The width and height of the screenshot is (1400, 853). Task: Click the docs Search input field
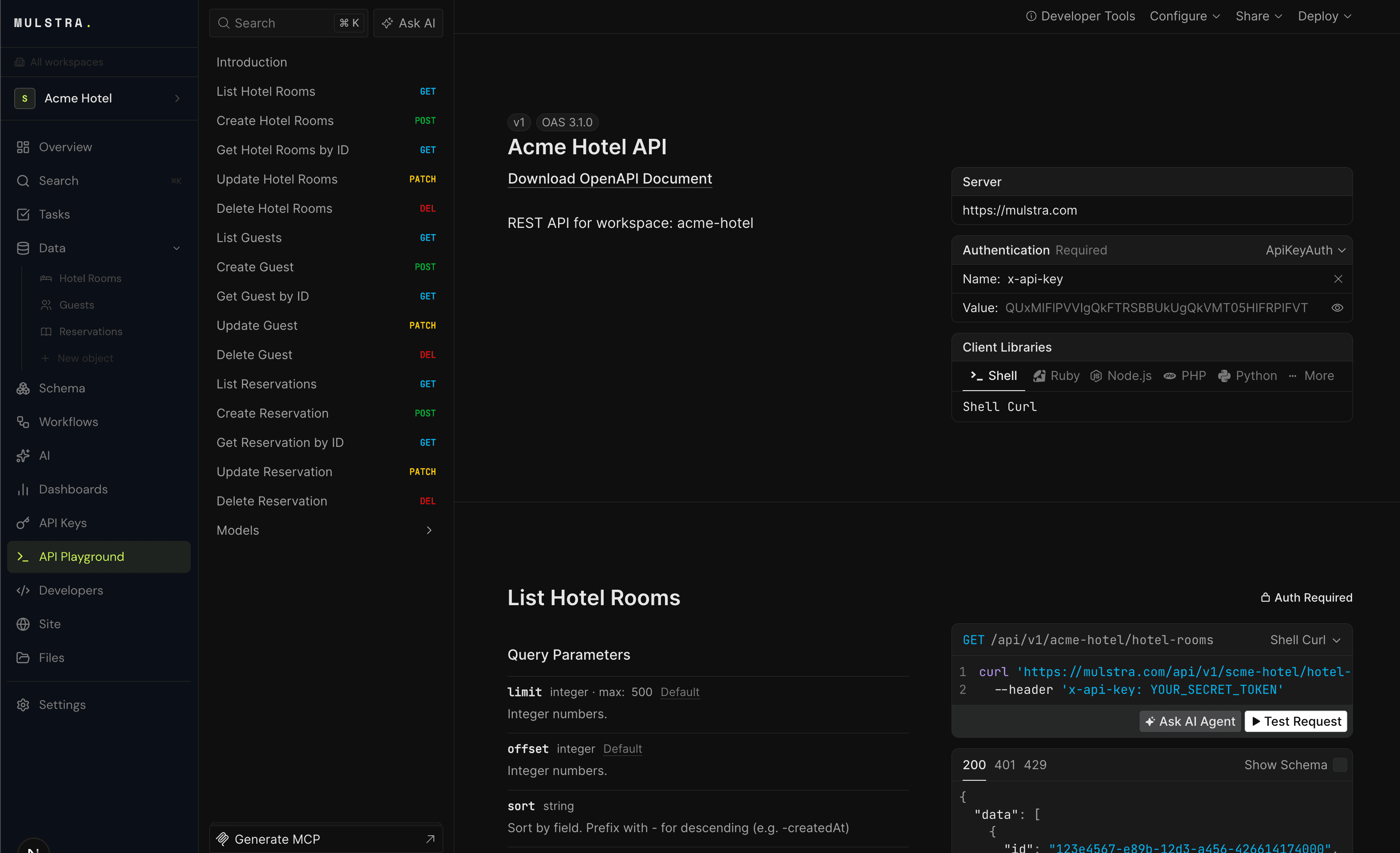coord(289,23)
